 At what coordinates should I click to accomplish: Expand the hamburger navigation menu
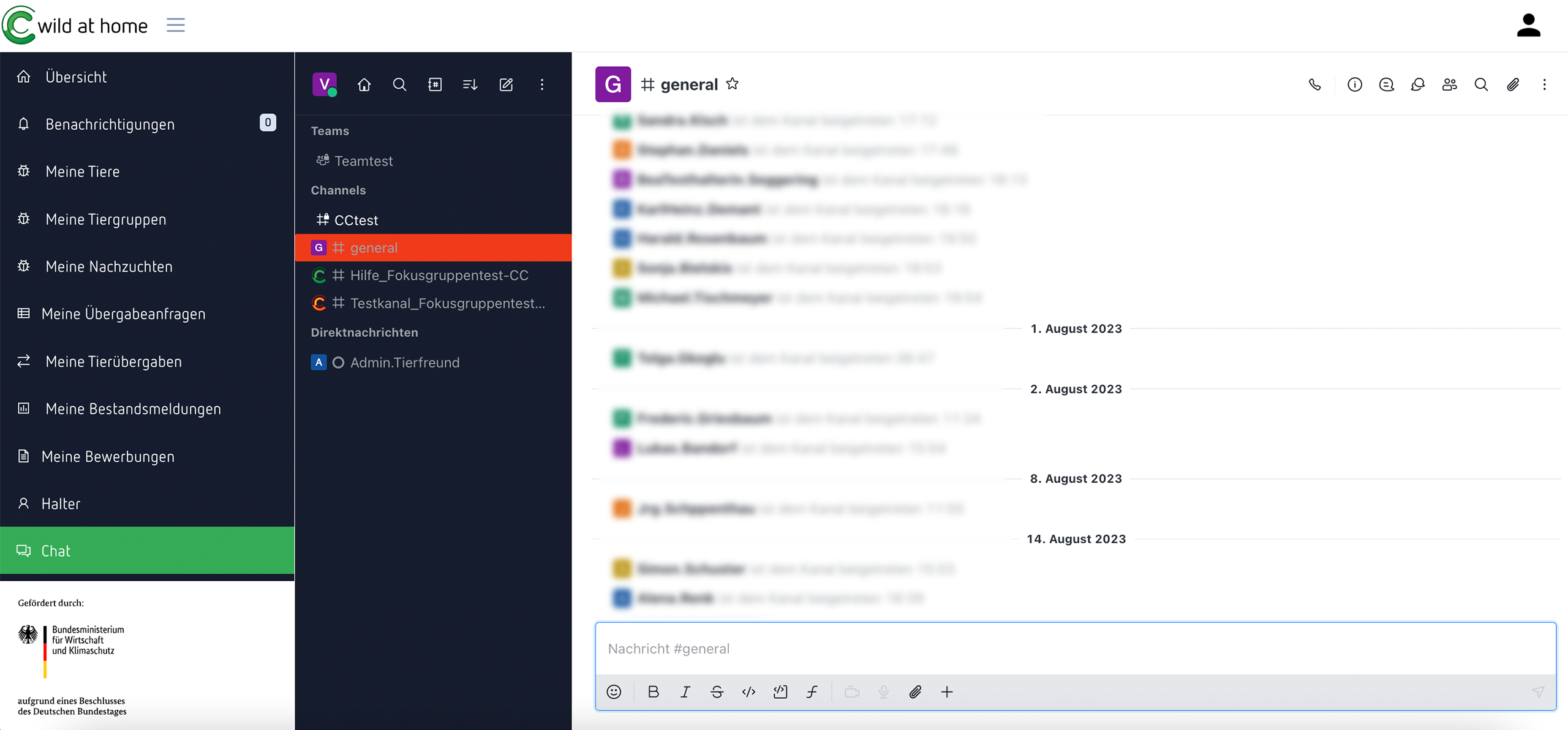[x=176, y=25]
